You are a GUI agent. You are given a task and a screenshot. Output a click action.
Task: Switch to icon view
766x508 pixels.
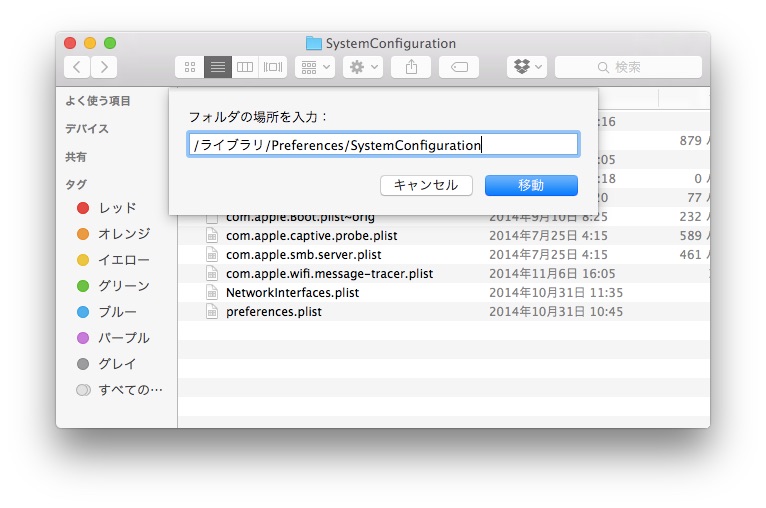[190, 67]
